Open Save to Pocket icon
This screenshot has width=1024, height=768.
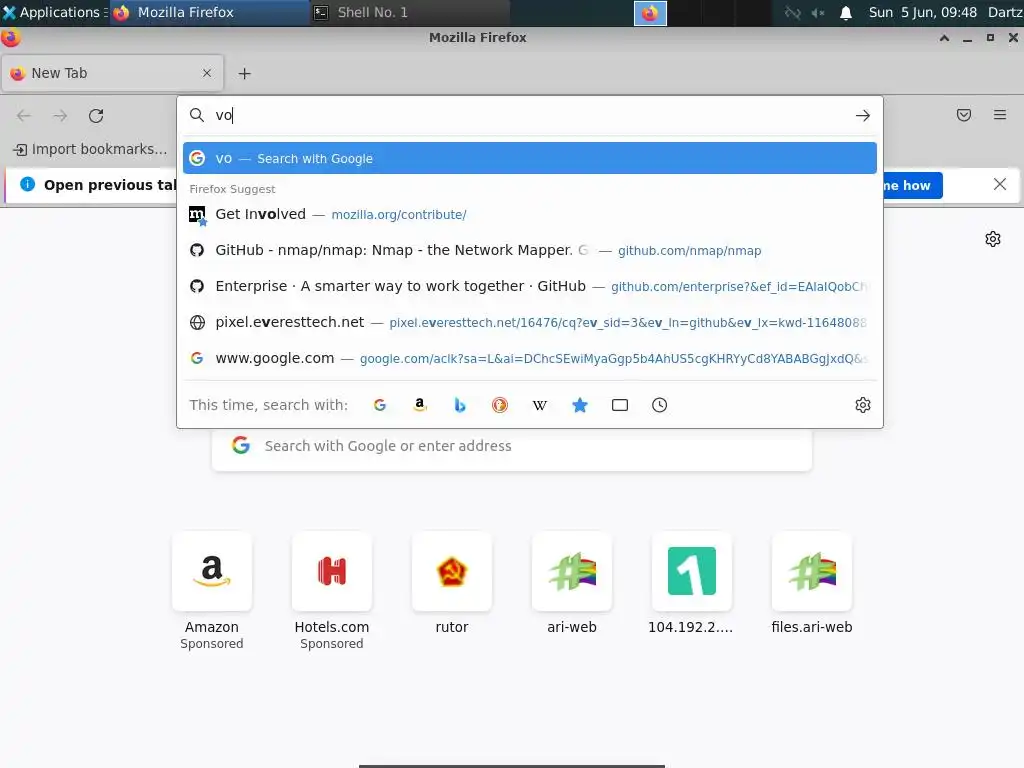(964, 116)
